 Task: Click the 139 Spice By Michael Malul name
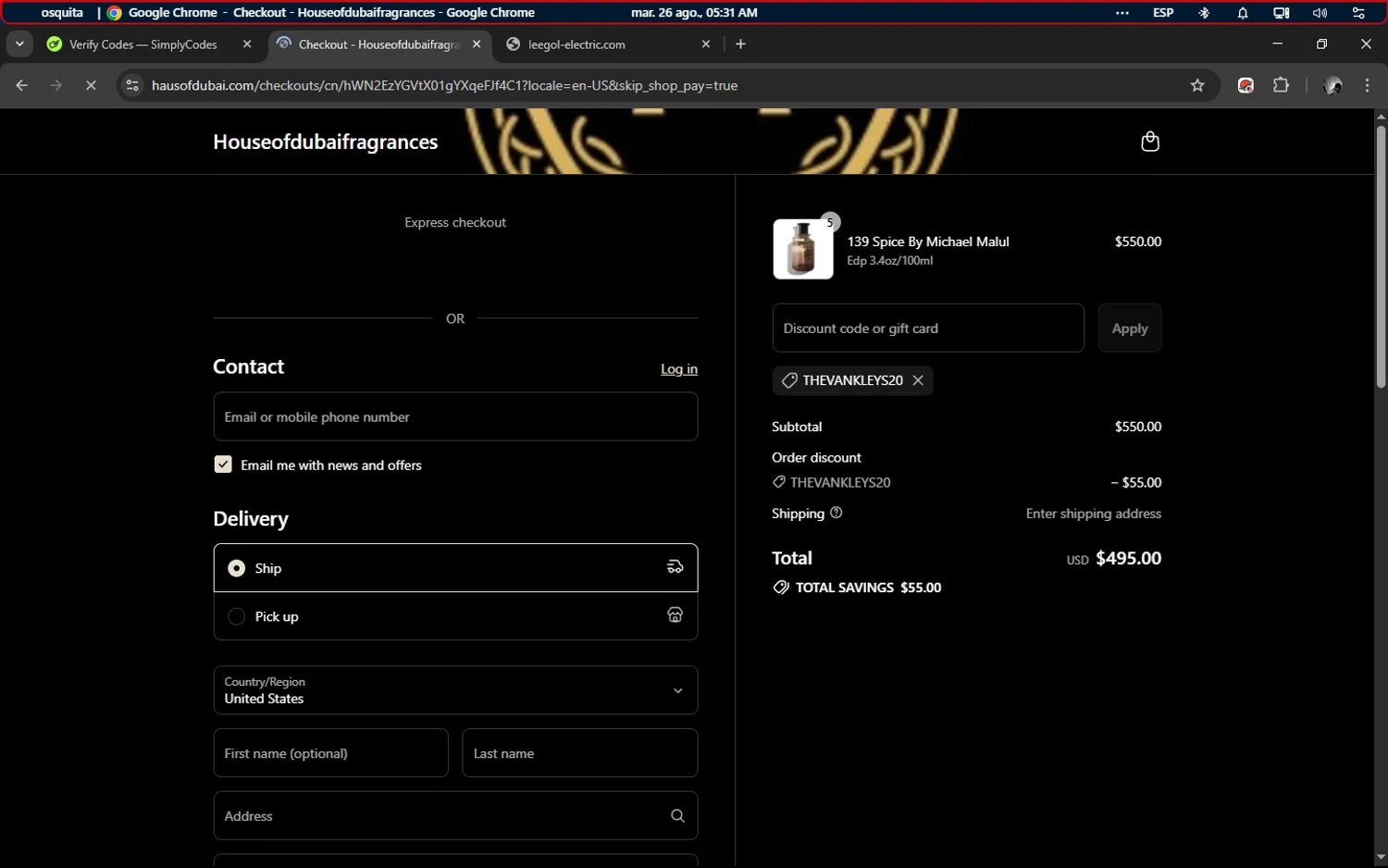(x=928, y=242)
